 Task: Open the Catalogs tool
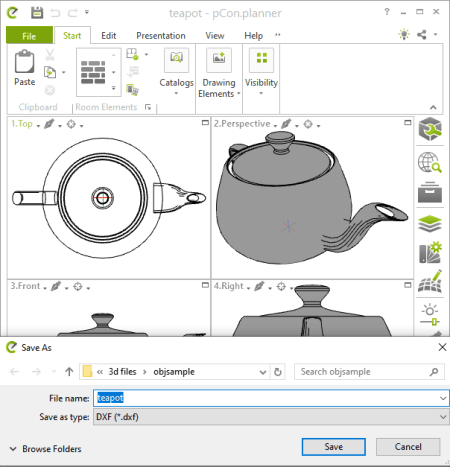pos(176,60)
